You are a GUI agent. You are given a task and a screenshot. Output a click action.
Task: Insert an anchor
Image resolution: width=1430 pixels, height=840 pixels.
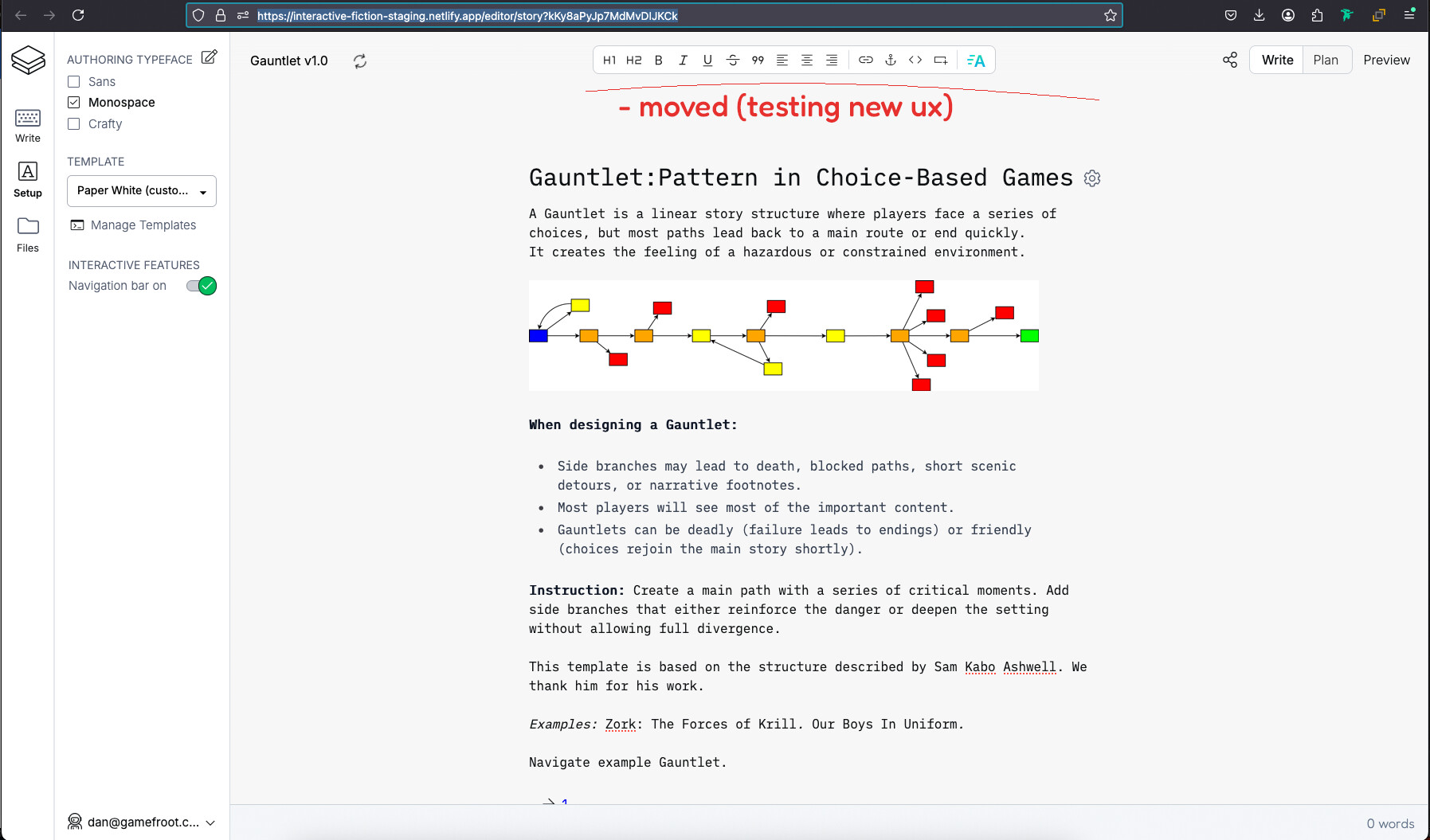pyautogui.click(x=891, y=61)
